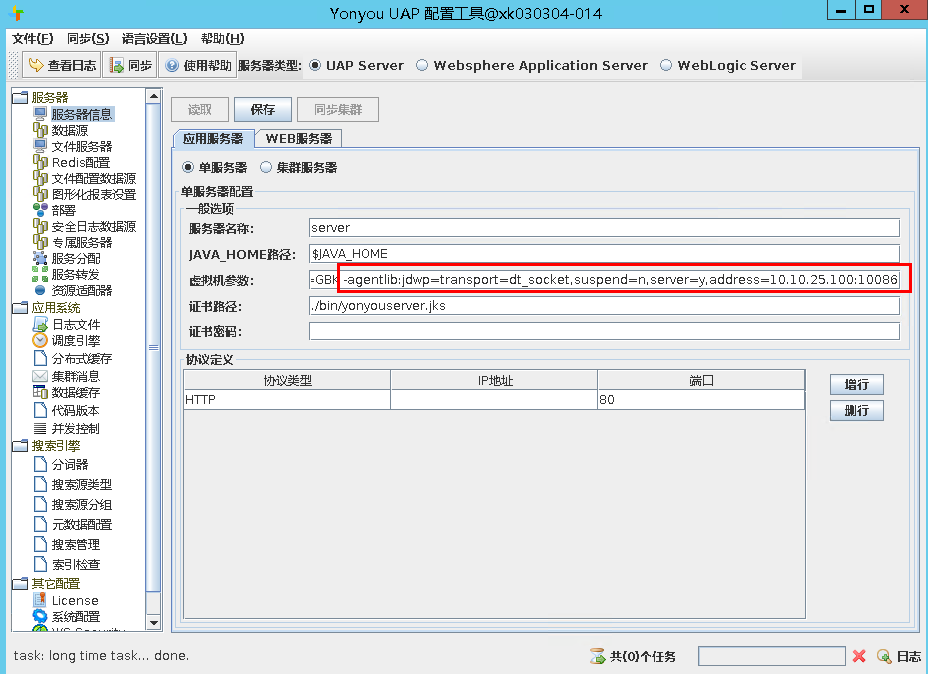Select the 服务分配 tree icon

(x=40, y=258)
